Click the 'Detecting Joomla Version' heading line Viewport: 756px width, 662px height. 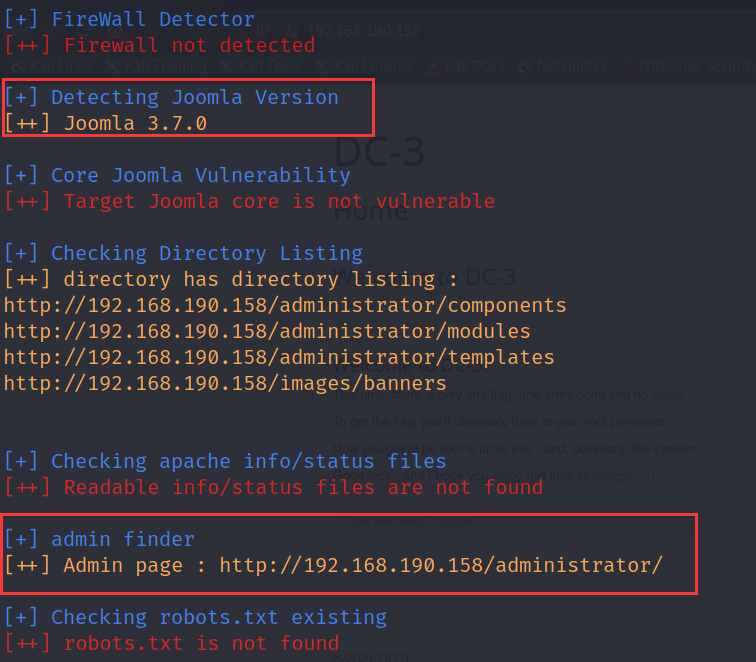171,97
